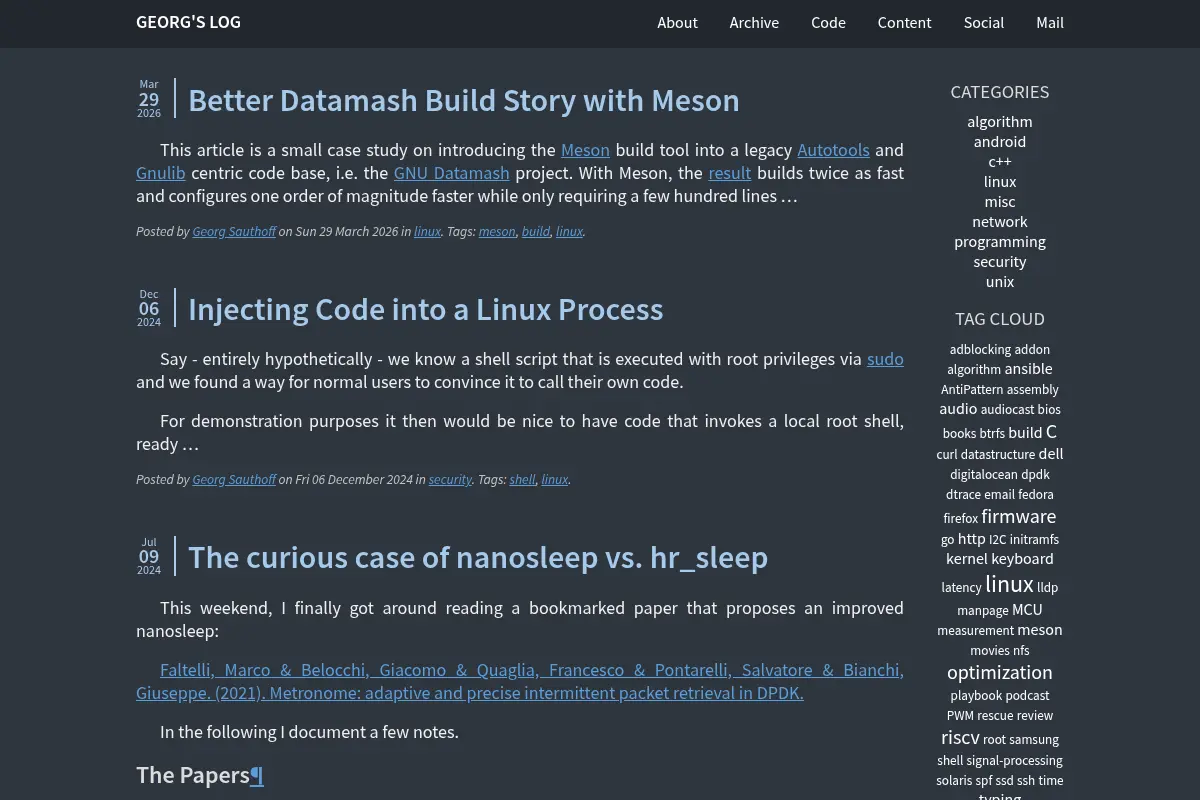1200x800 pixels.
Task: Click the GEORG'S LOG site title
Action: [x=188, y=22]
